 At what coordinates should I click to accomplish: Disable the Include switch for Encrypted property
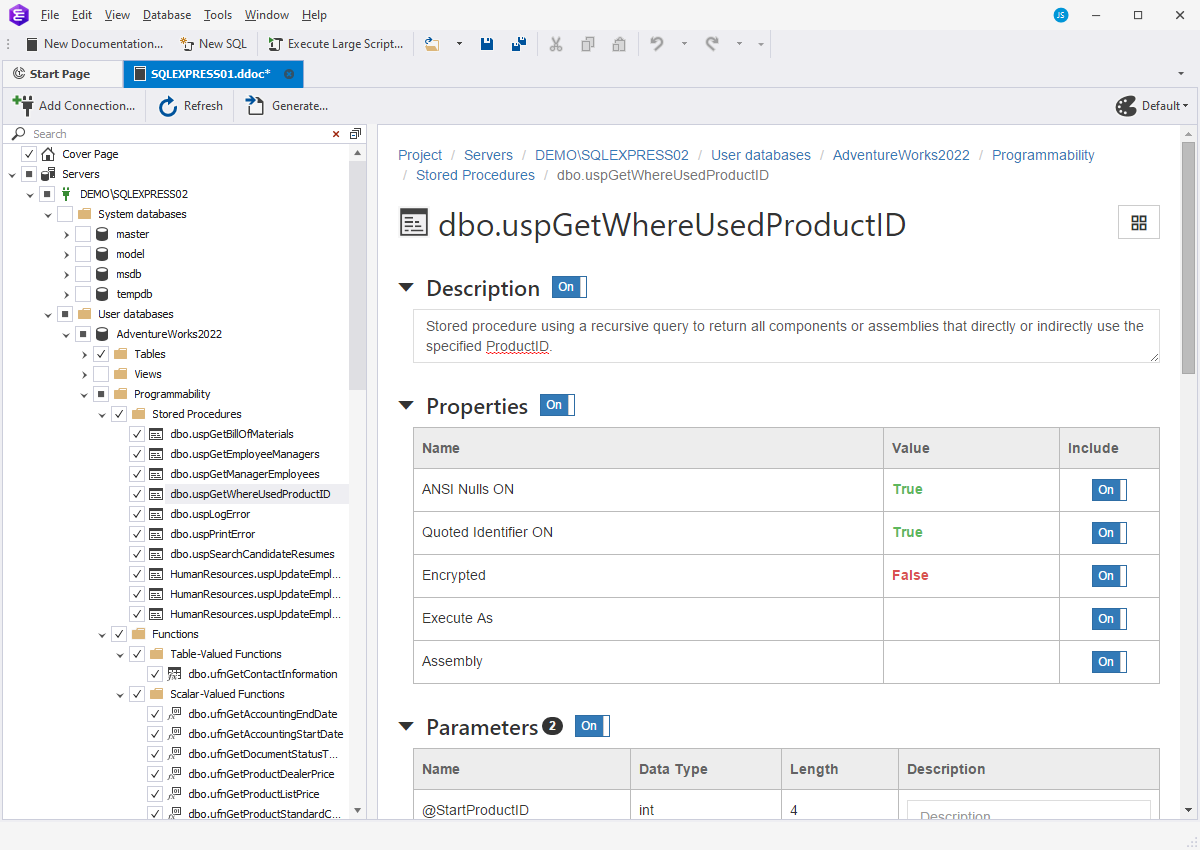tap(1108, 576)
